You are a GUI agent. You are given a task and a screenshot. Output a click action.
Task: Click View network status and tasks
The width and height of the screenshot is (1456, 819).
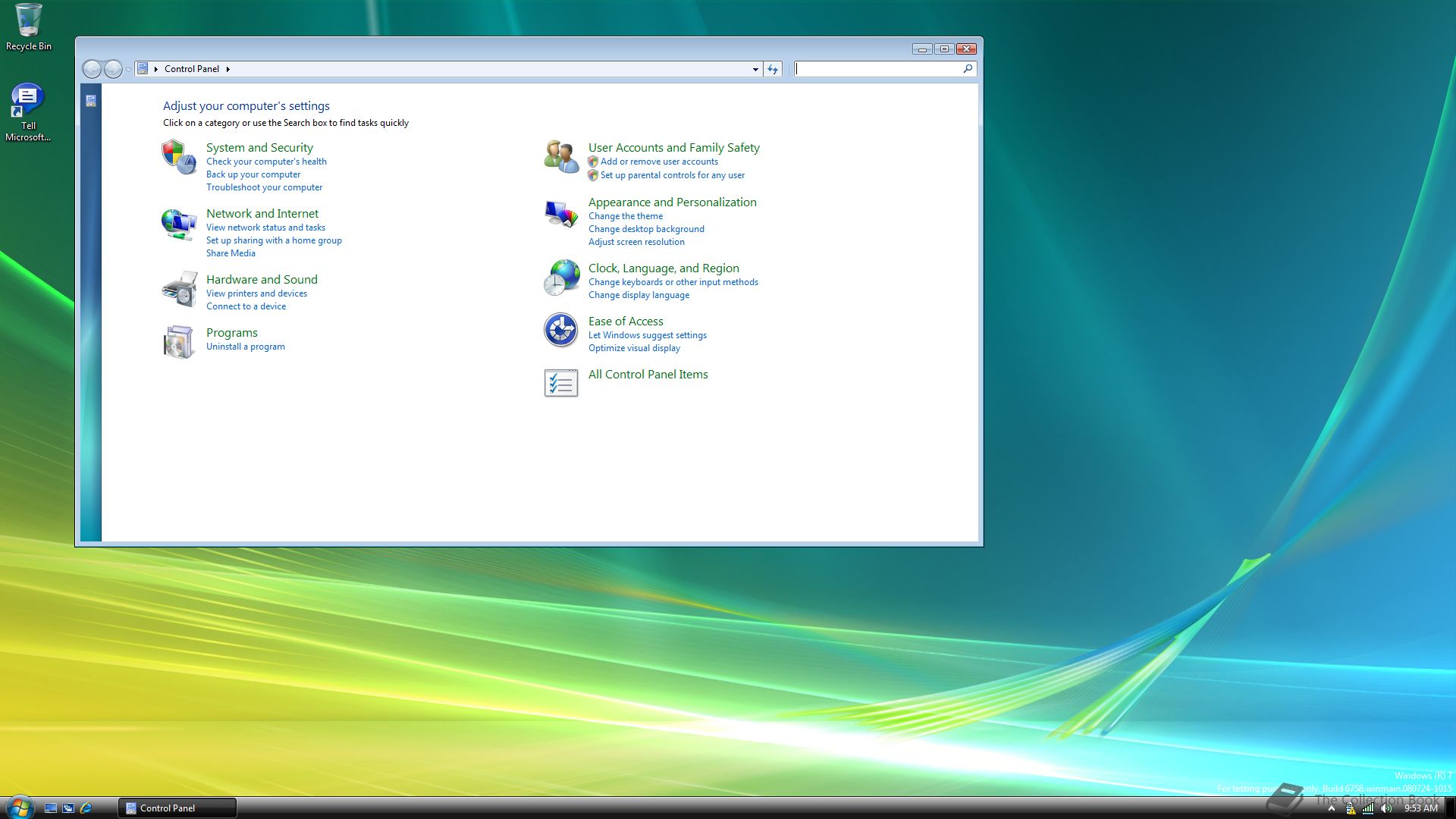coord(265,227)
